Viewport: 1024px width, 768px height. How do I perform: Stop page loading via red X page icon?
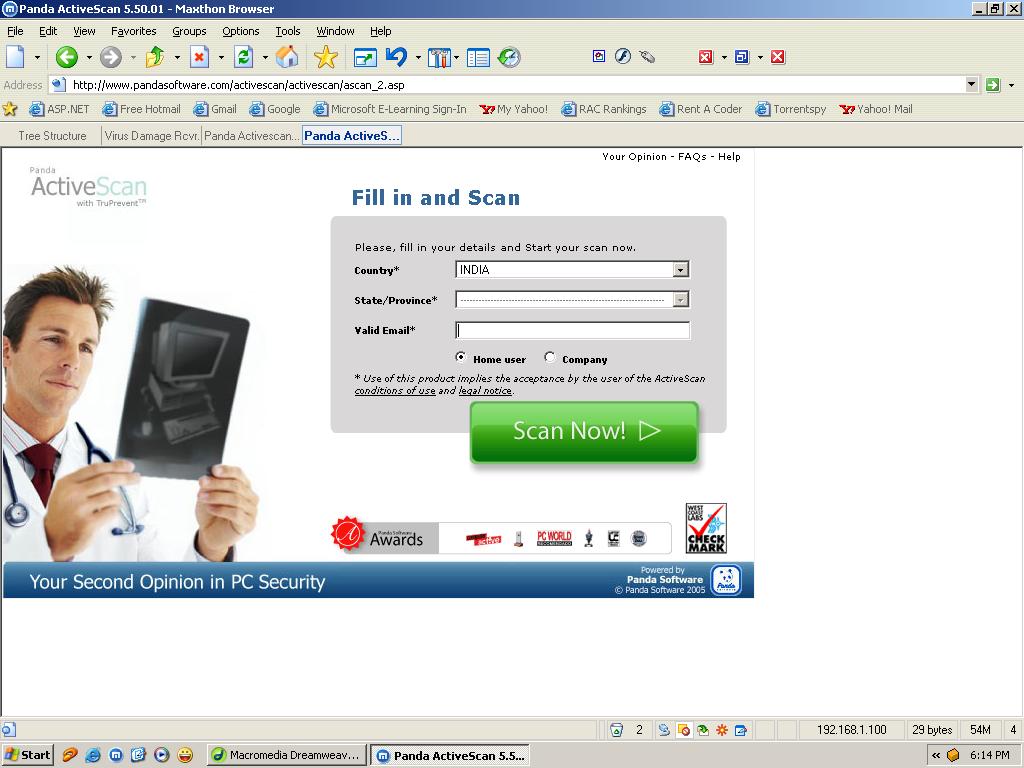click(x=199, y=57)
